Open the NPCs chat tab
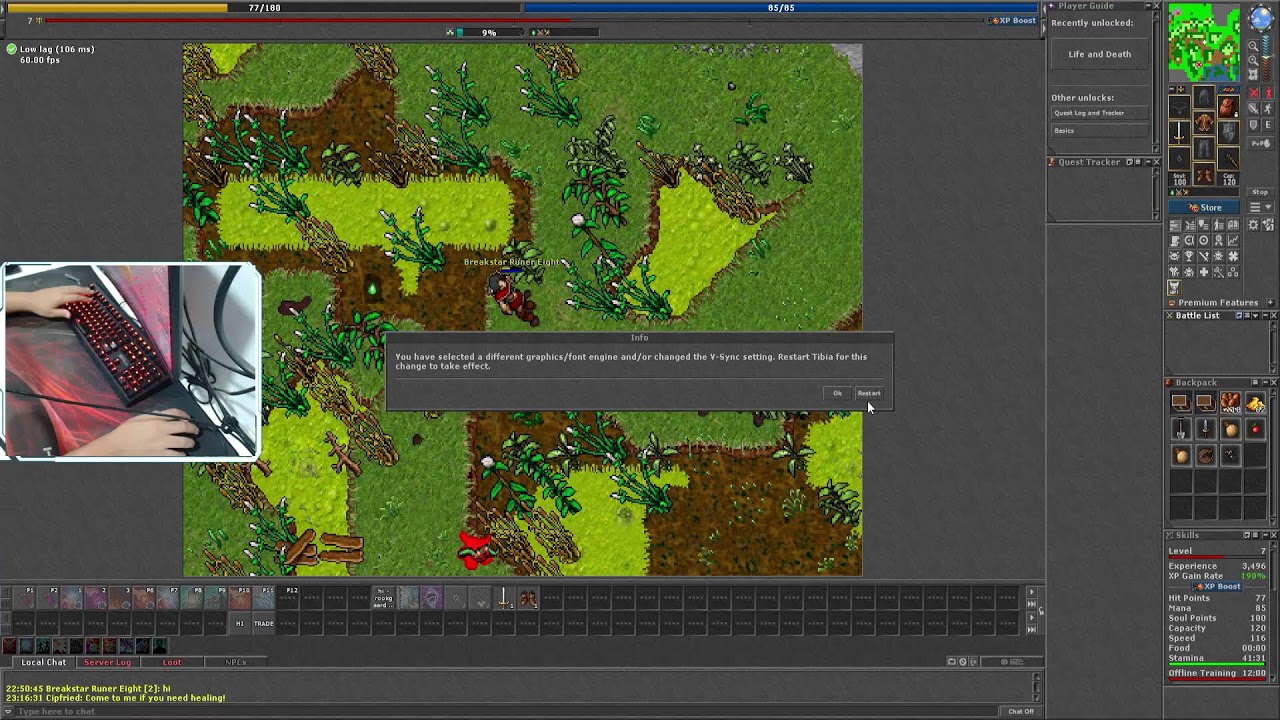 (x=236, y=662)
